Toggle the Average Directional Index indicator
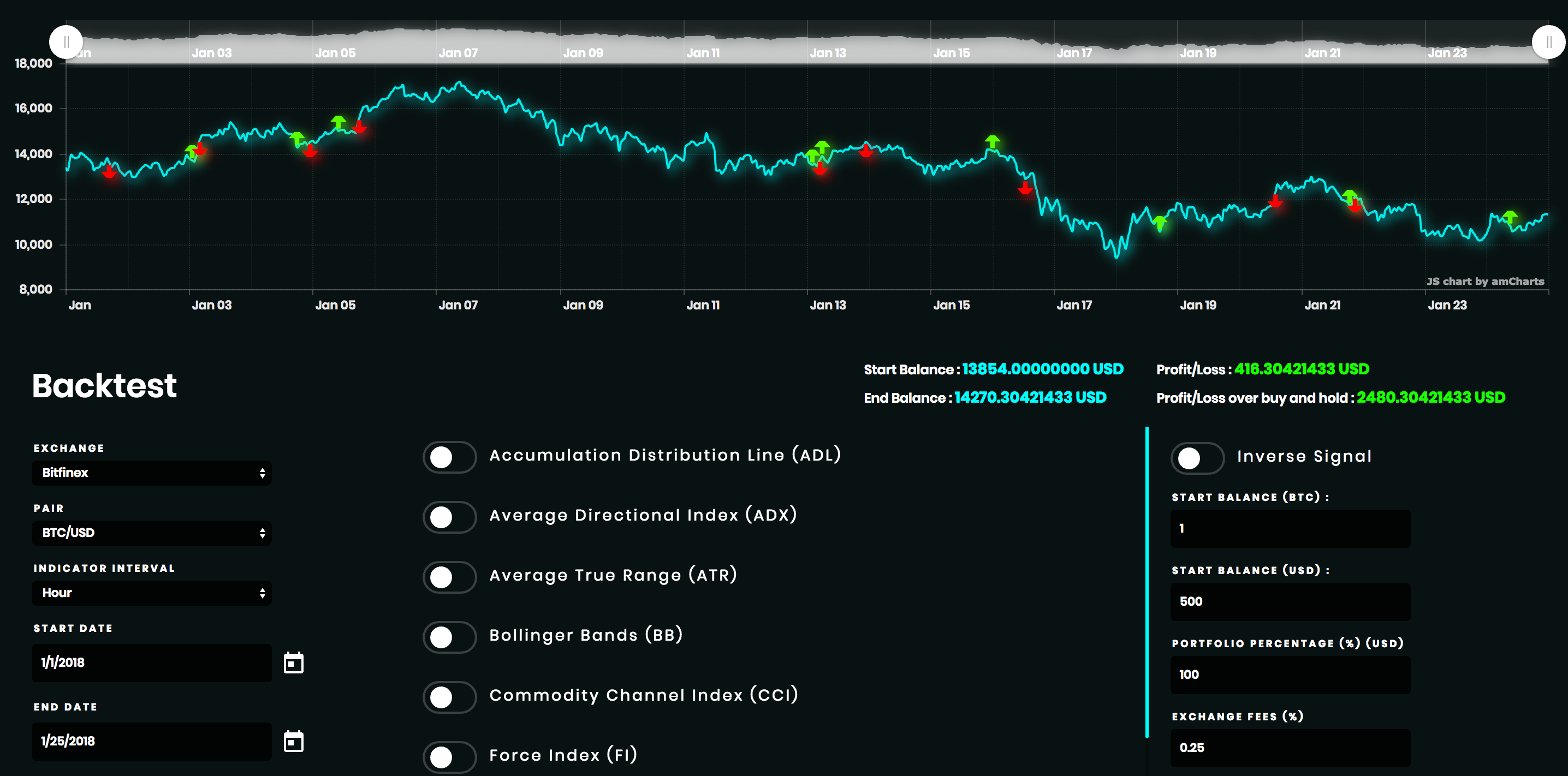The image size is (1568, 776). tap(449, 515)
